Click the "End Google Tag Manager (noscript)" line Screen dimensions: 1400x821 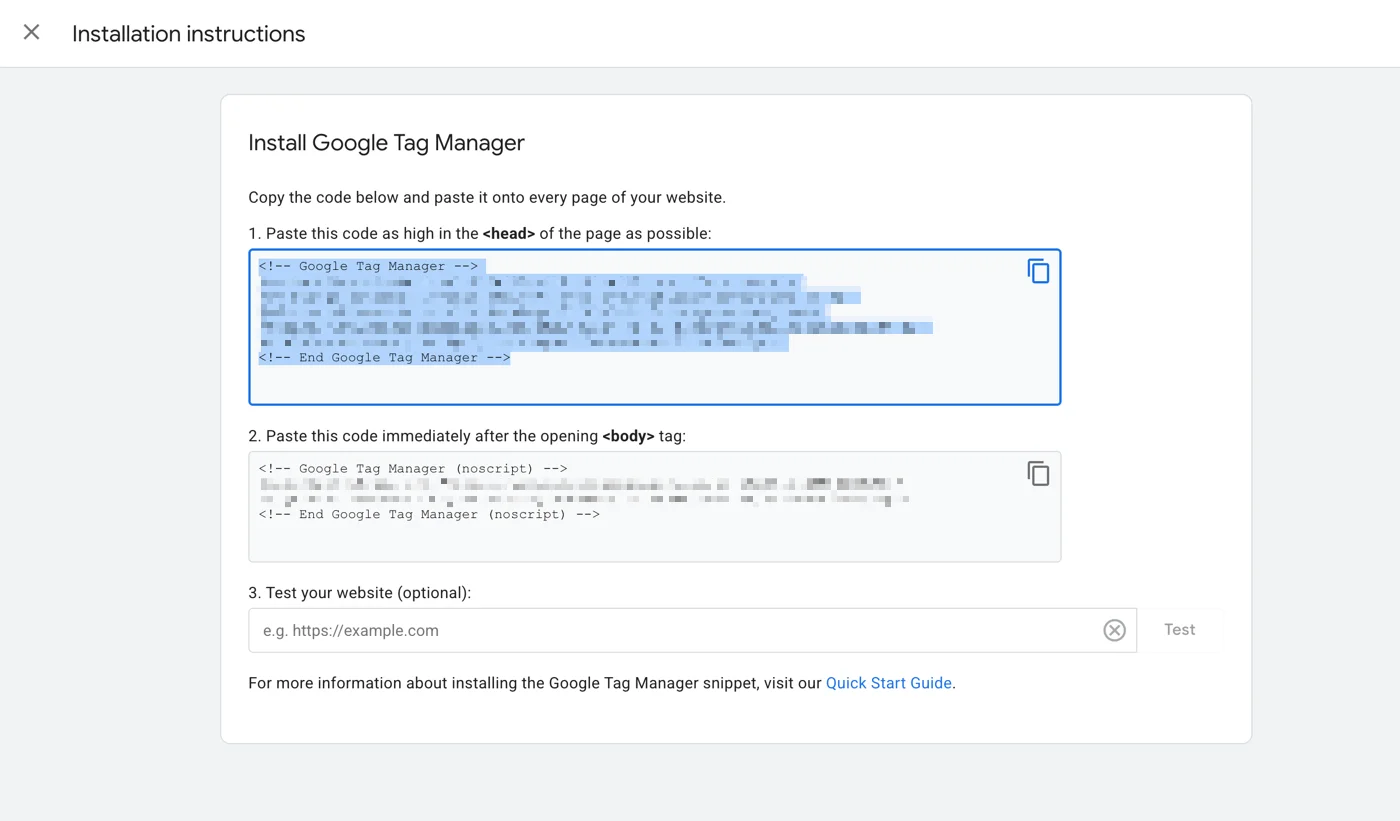pyautogui.click(x=428, y=515)
